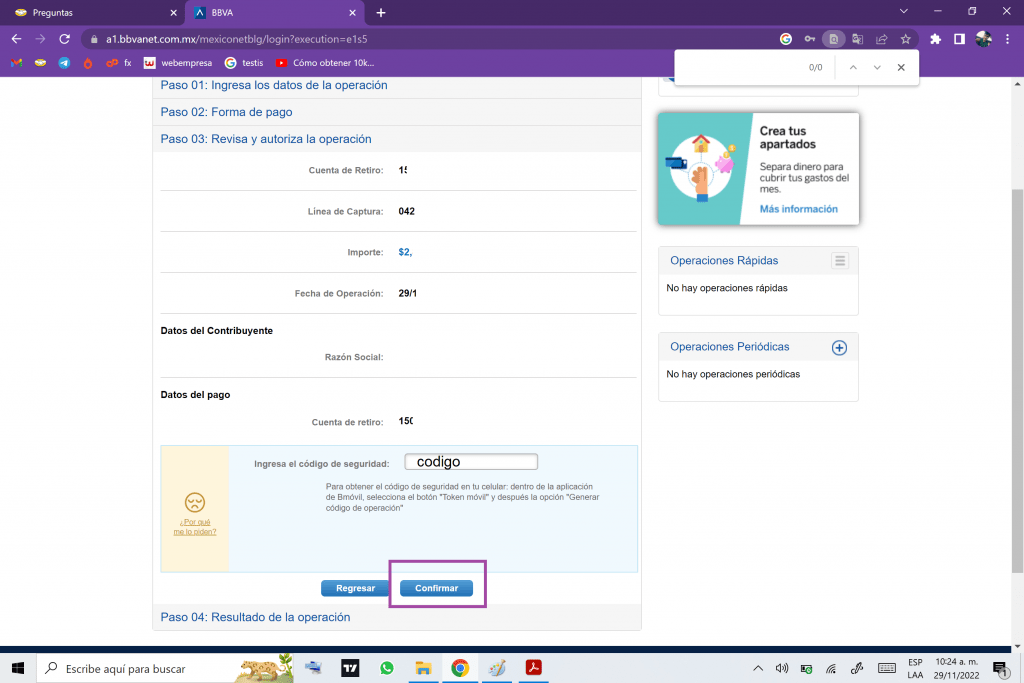
Task: Open Windows Start menu
Action: 18,668
